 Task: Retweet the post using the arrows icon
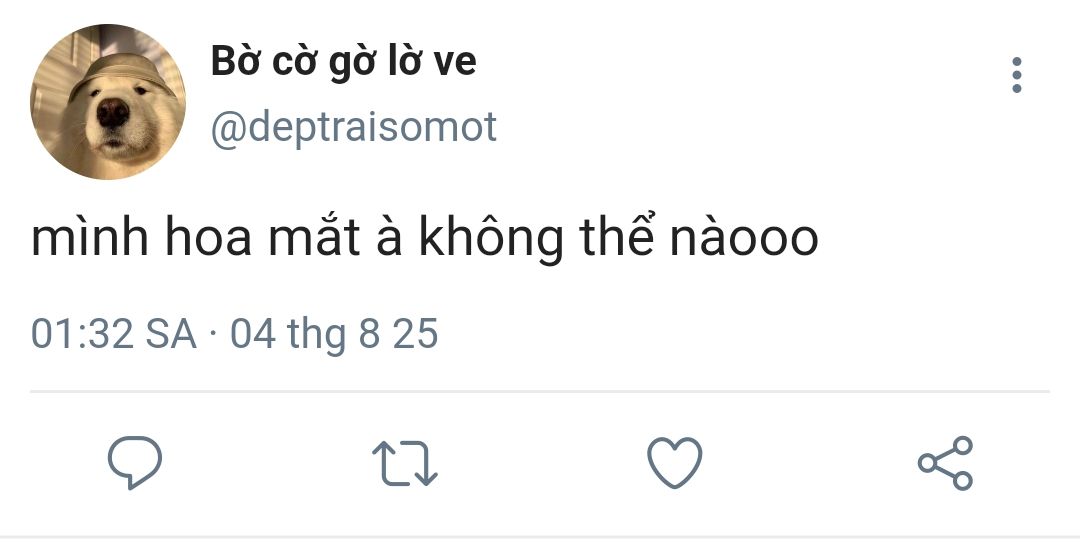405,463
